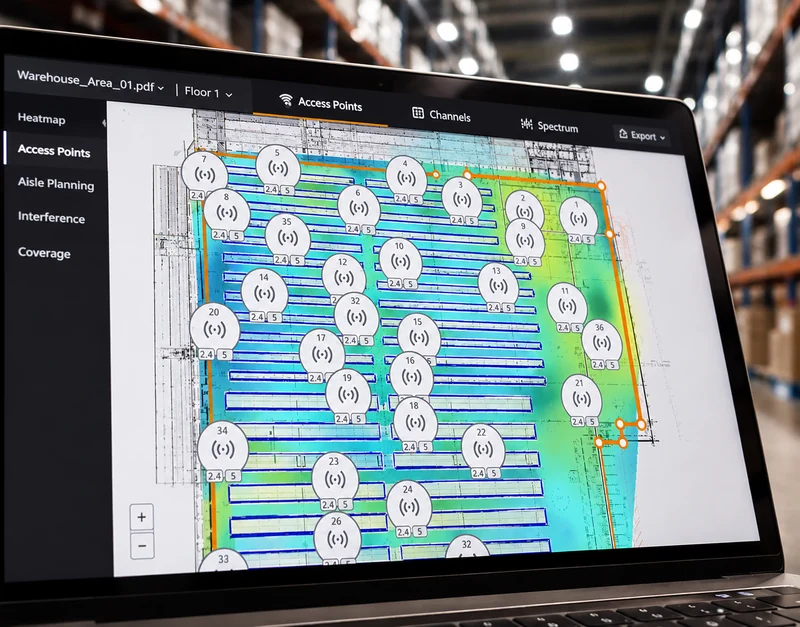
Task: Open Interference in the sidebar
Action: pos(52,217)
